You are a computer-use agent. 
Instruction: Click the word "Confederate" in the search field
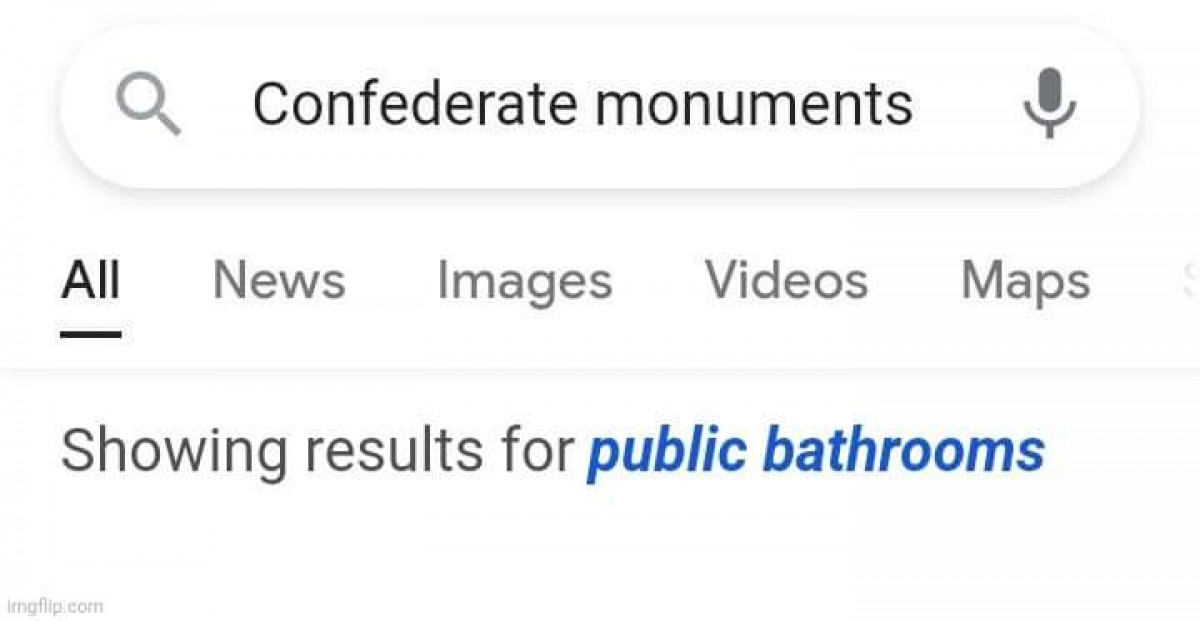click(415, 104)
